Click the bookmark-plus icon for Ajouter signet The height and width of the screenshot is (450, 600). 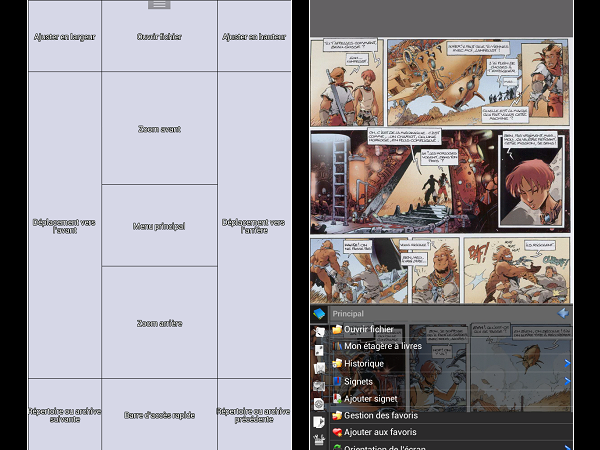coord(337,399)
